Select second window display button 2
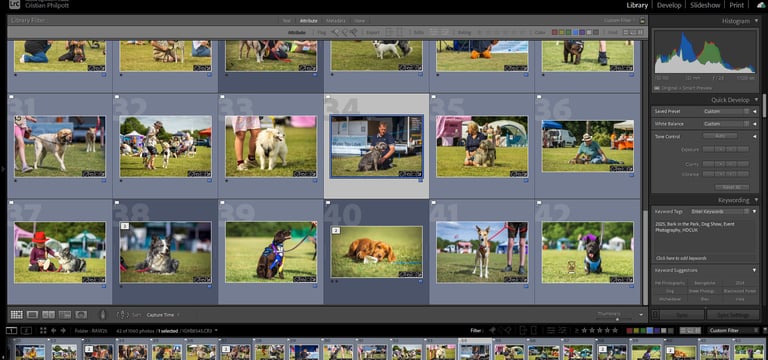 coord(27,331)
